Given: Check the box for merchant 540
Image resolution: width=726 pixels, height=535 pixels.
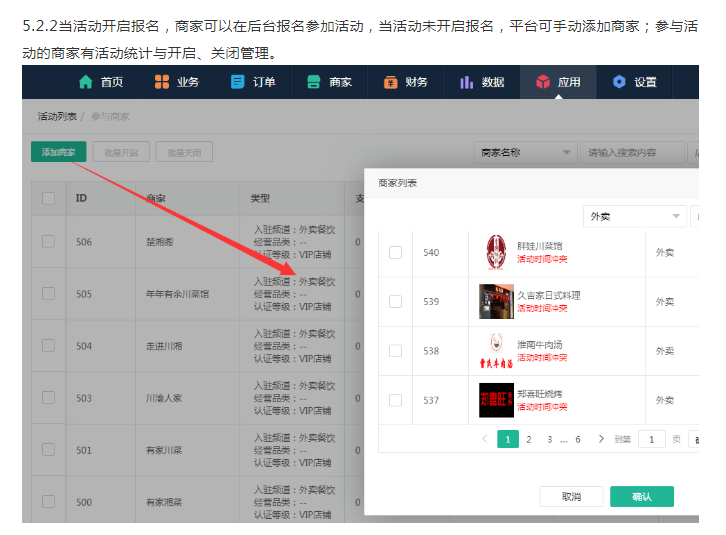Looking at the screenshot, I should point(395,252).
